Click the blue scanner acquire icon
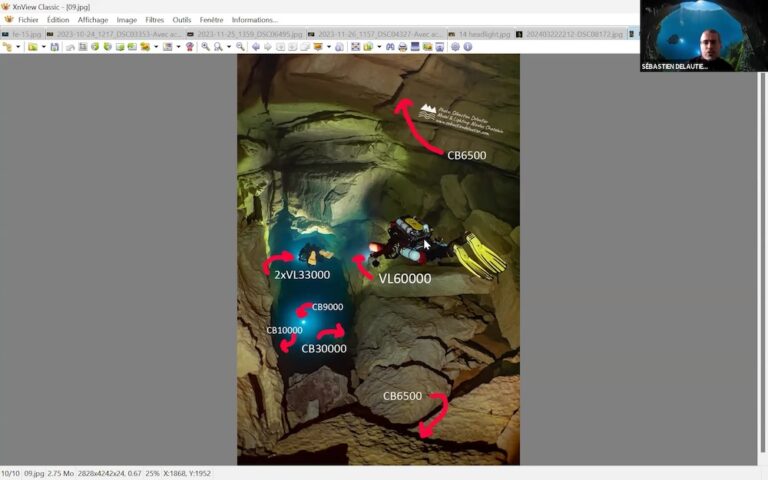The image size is (768, 480). click(x=415, y=47)
